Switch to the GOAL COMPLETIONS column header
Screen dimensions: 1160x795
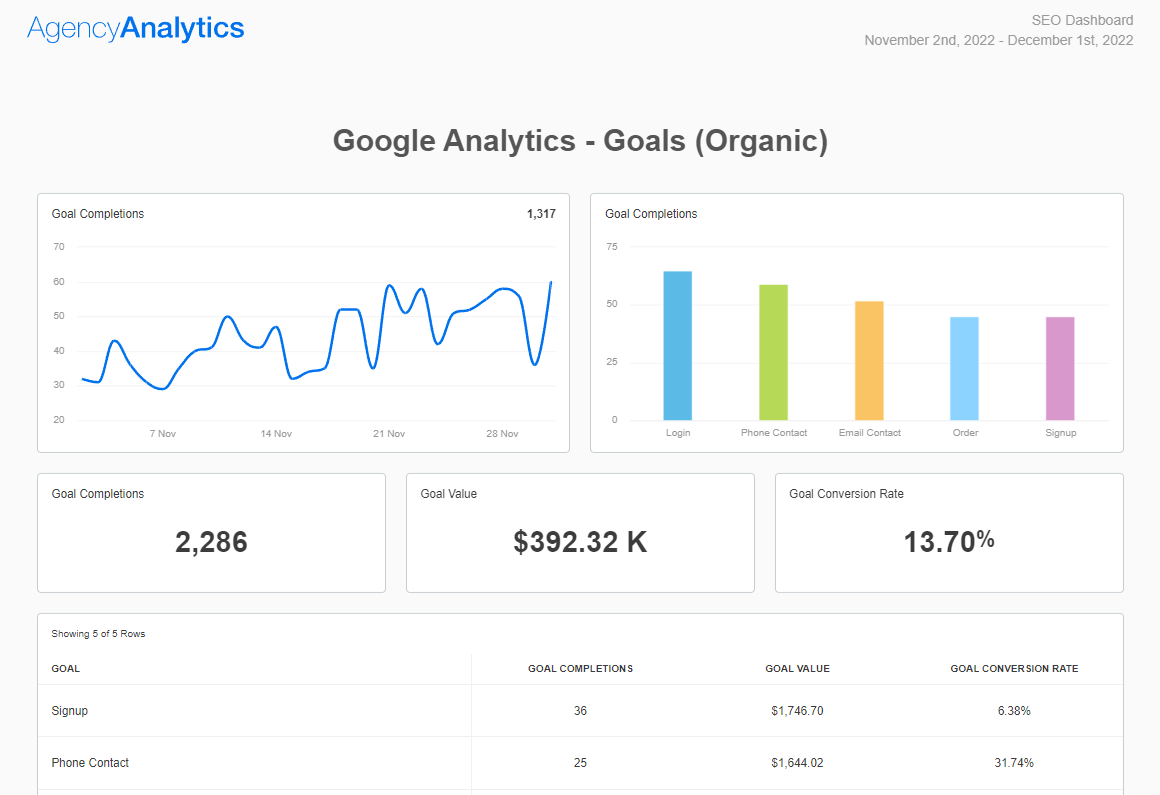point(580,668)
